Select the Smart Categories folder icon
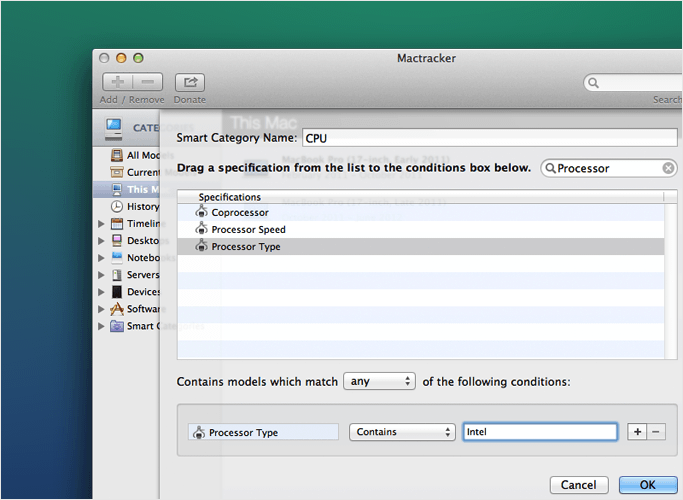Image resolution: width=683 pixels, height=500 pixels. (x=117, y=326)
